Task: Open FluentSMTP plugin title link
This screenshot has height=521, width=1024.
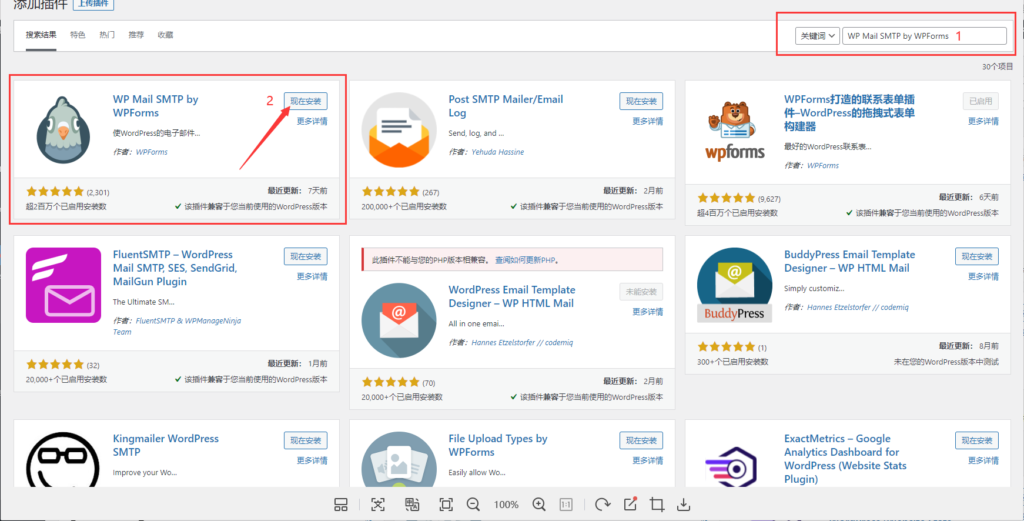Action: click(175, 268)
